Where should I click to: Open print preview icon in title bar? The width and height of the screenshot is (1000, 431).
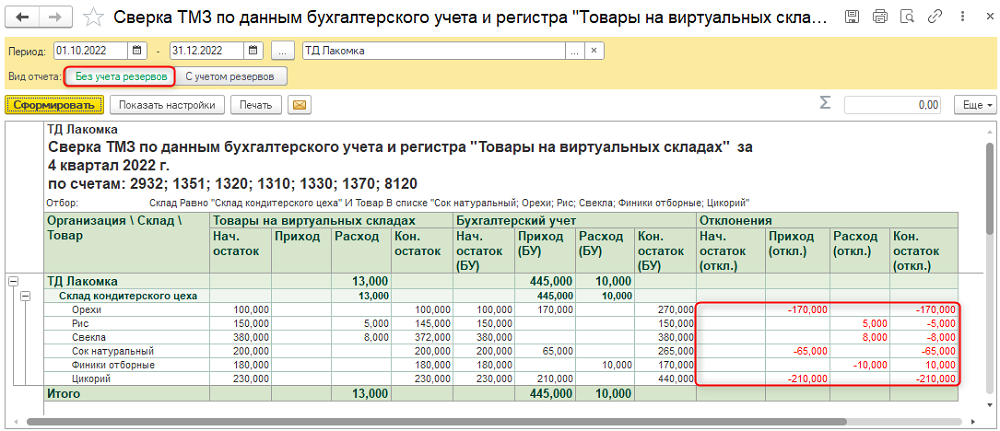909,18
